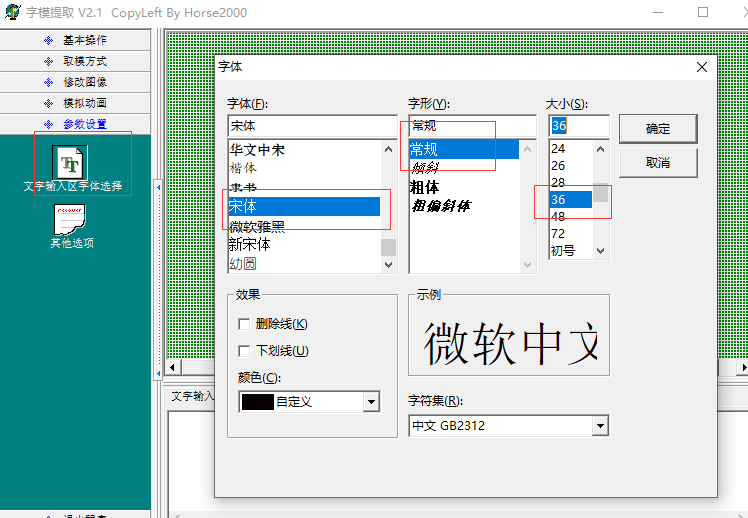This screenshot has width=748, height=518.
Task: Open the 基本操作 panel section
Action: point(75,40)
